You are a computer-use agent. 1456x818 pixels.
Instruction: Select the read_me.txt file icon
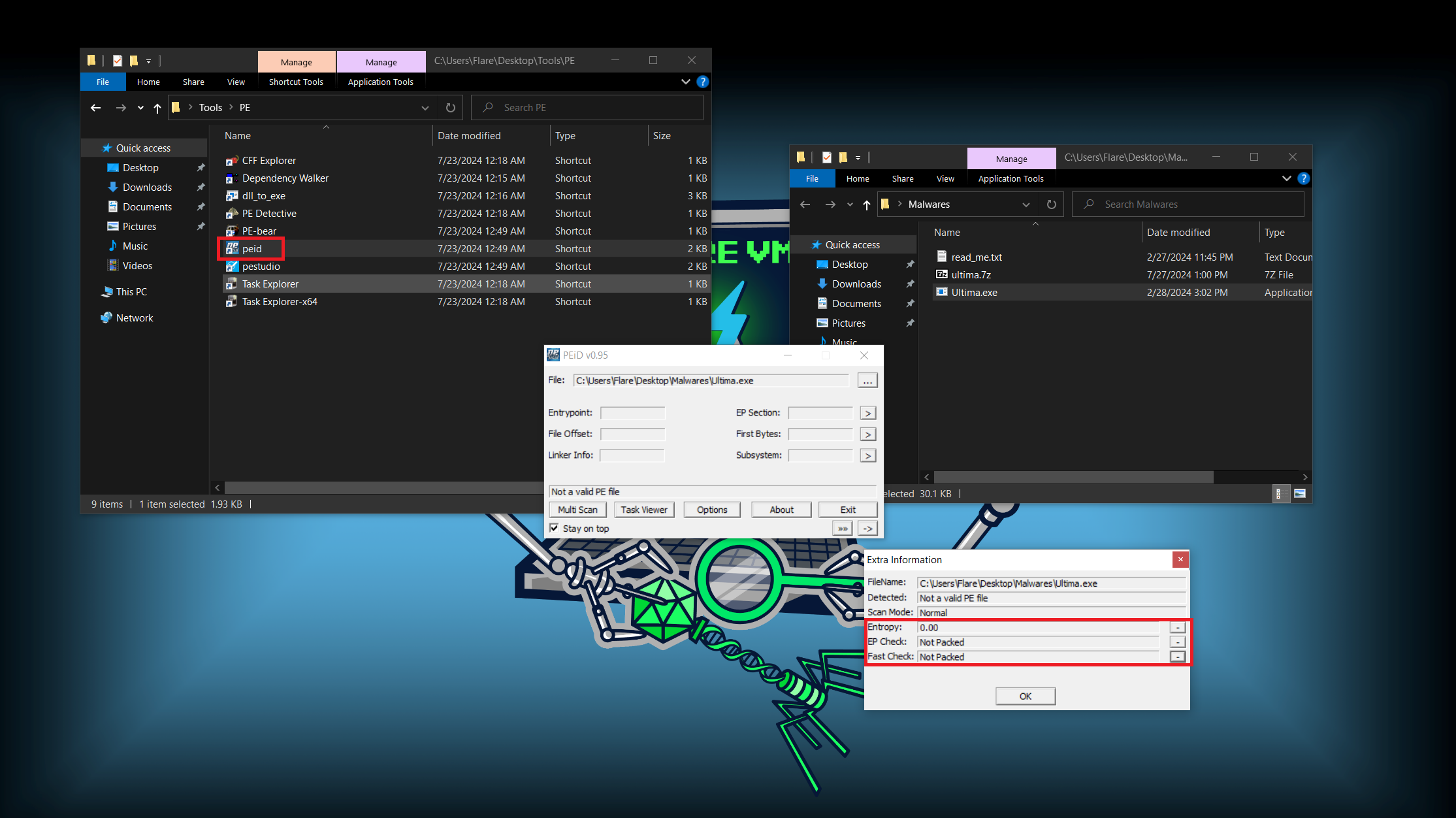941,257
